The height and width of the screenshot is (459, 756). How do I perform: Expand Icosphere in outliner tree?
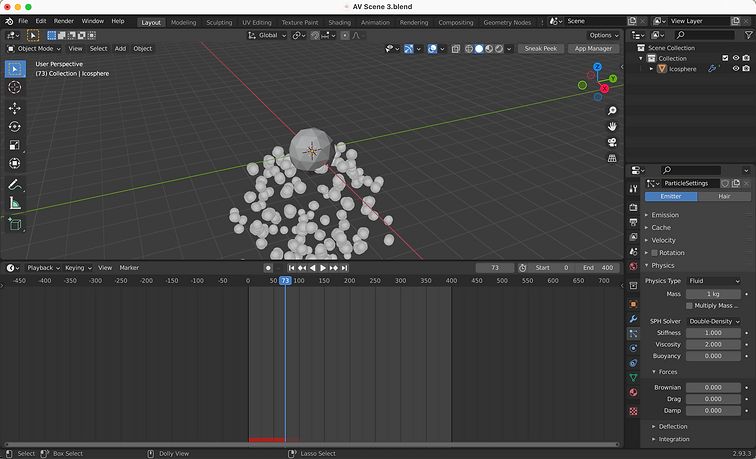(x=651, y=69)
